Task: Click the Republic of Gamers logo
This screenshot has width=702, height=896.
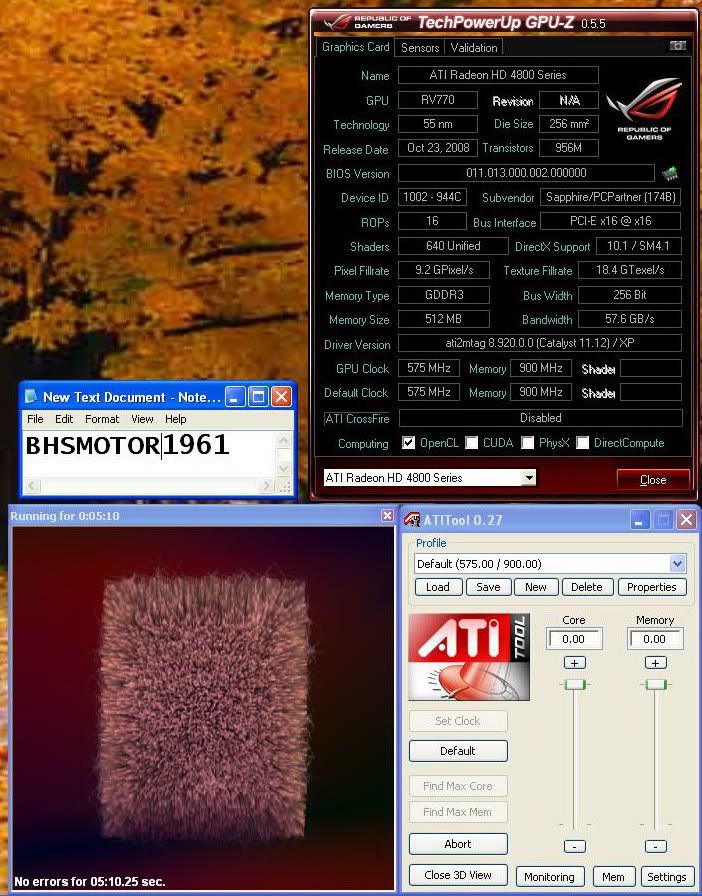Action: [x=644, y=109]
